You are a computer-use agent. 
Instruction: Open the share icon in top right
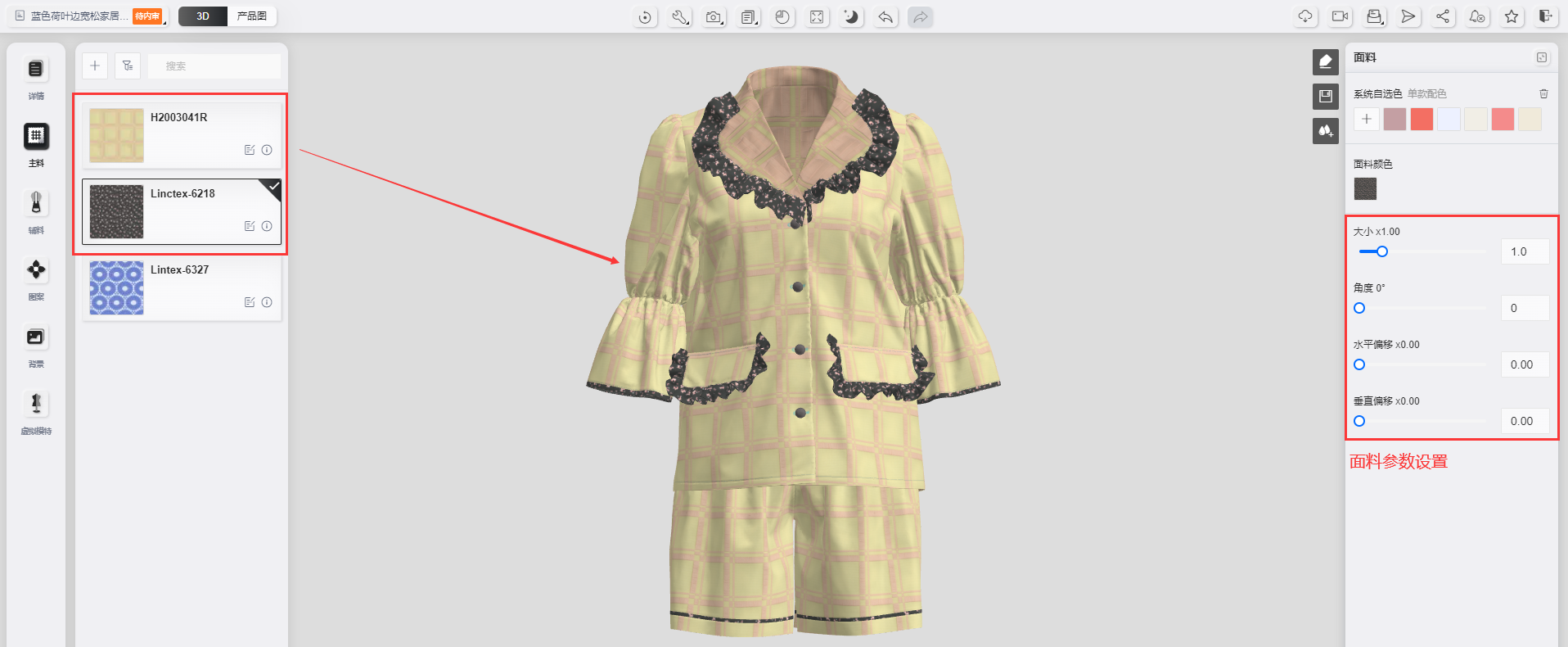1443,16
